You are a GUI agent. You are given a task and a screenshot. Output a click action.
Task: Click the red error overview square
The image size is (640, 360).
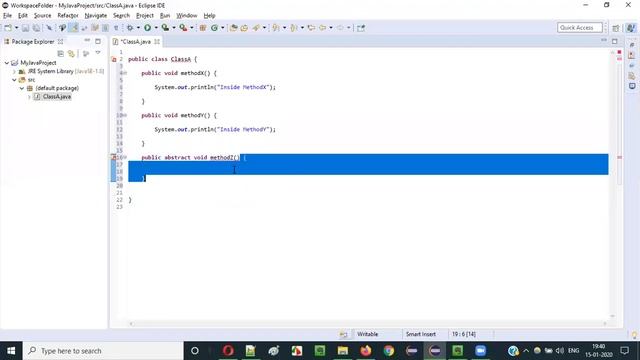(x=619, y=52)
